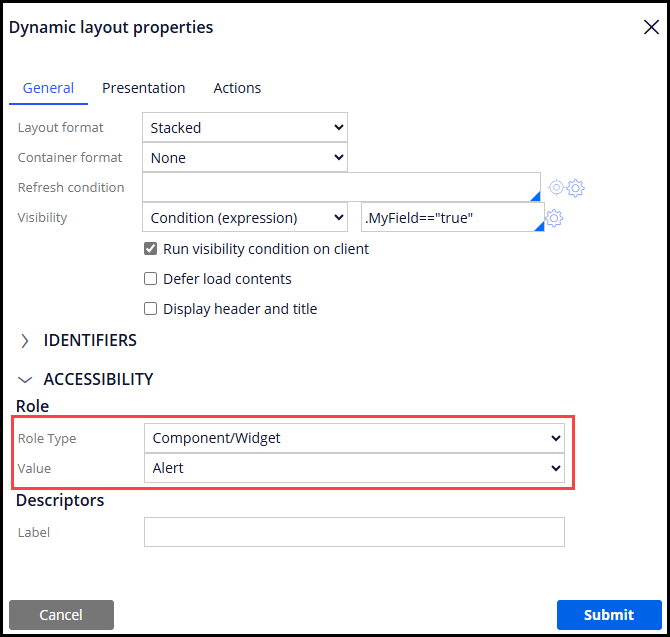Click the Layout format label
Image resolution: width=670 pixels, height=637 pixels.
point(60,127)
